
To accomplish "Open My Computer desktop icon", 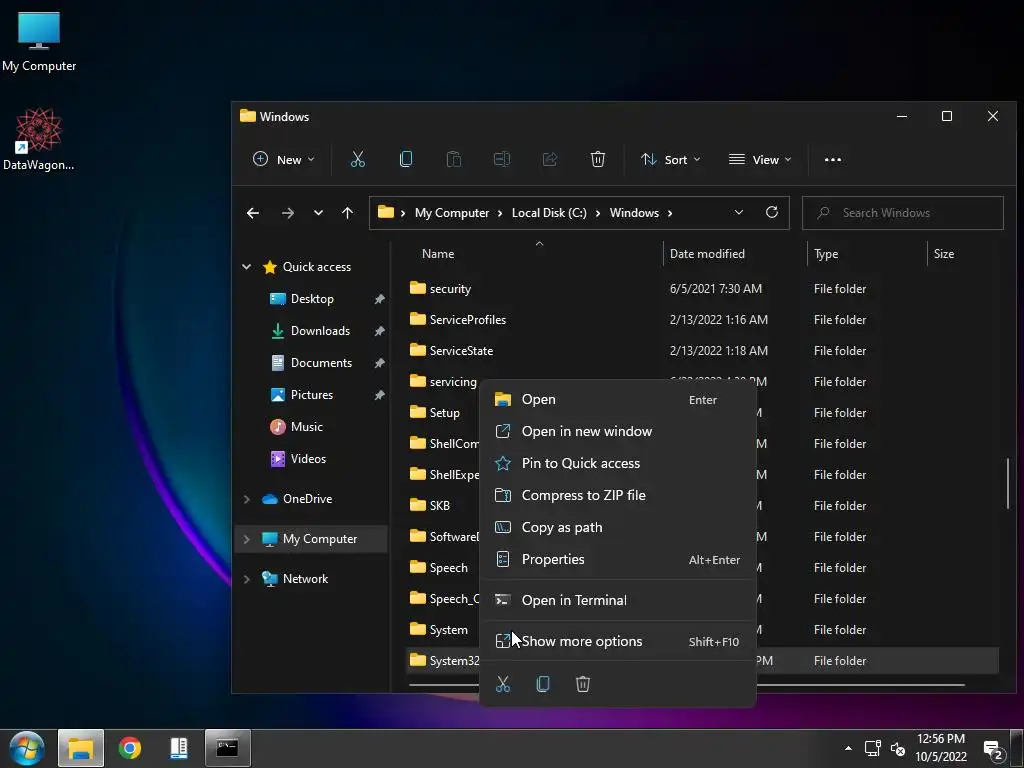I will 39,41.
